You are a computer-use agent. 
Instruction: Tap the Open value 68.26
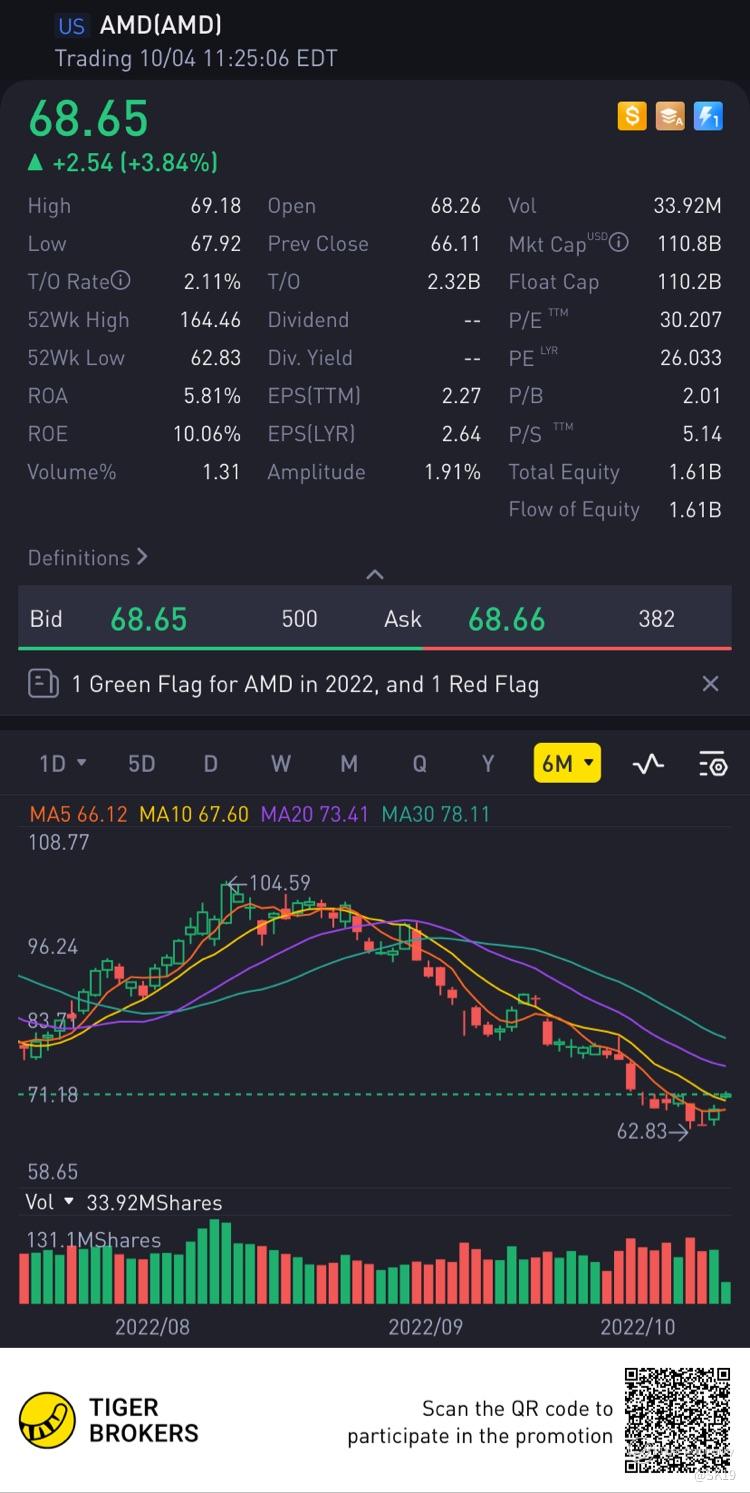[456, 206]
